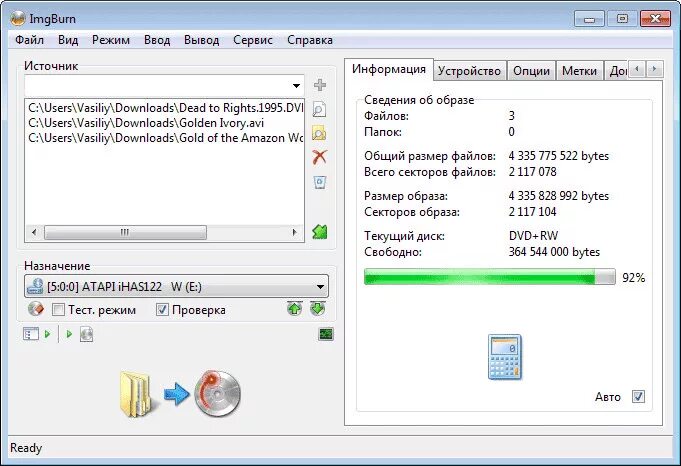Click the Файлов: label

tap(386, 116)
